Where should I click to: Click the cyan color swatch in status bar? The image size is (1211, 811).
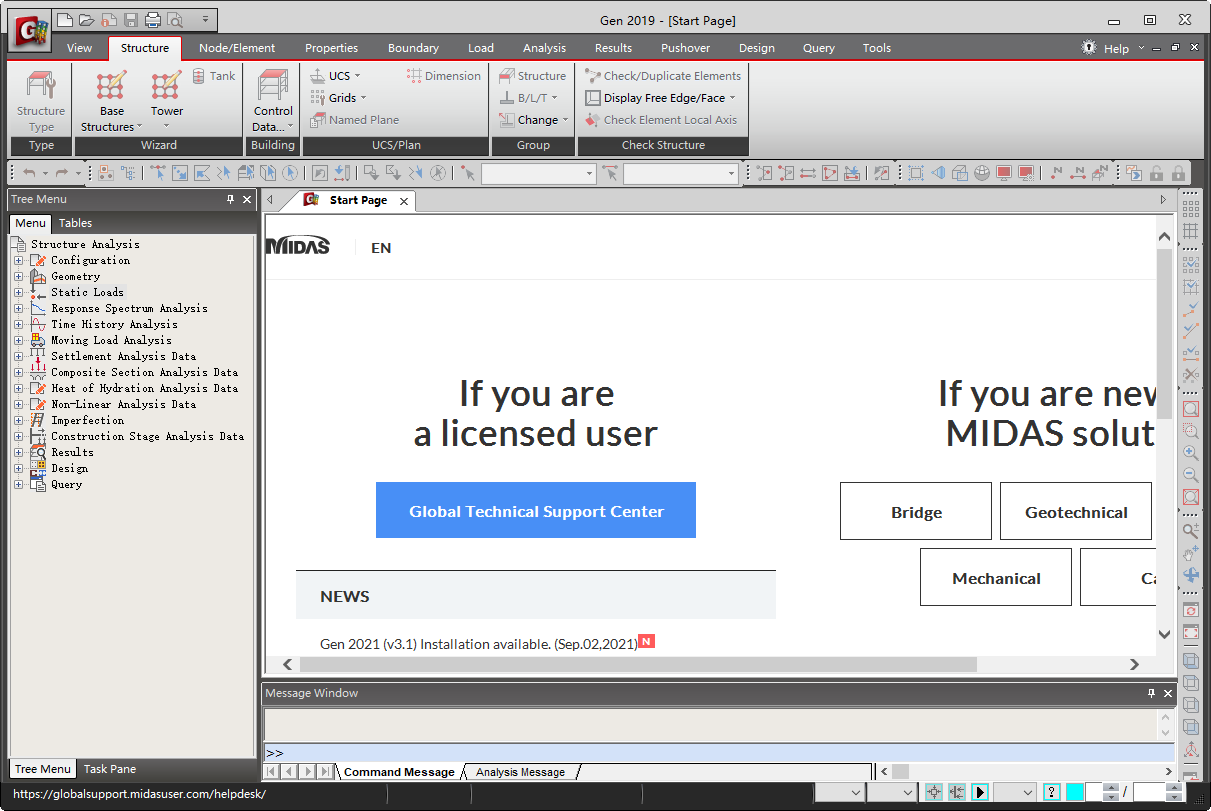(x=1075, y=792)
